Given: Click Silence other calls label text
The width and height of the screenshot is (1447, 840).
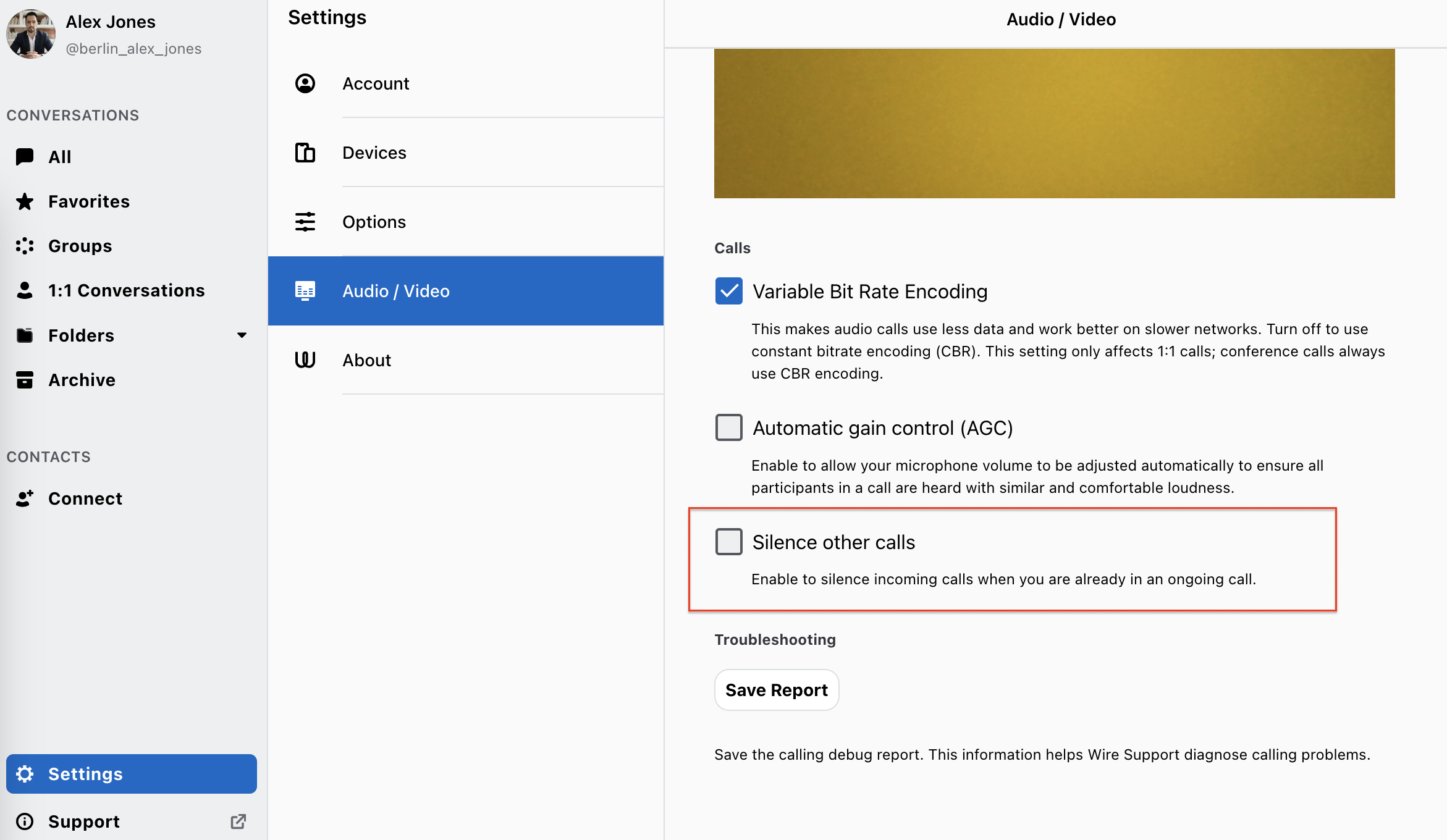Looking at the screenshot, I should tap(833, 542).
